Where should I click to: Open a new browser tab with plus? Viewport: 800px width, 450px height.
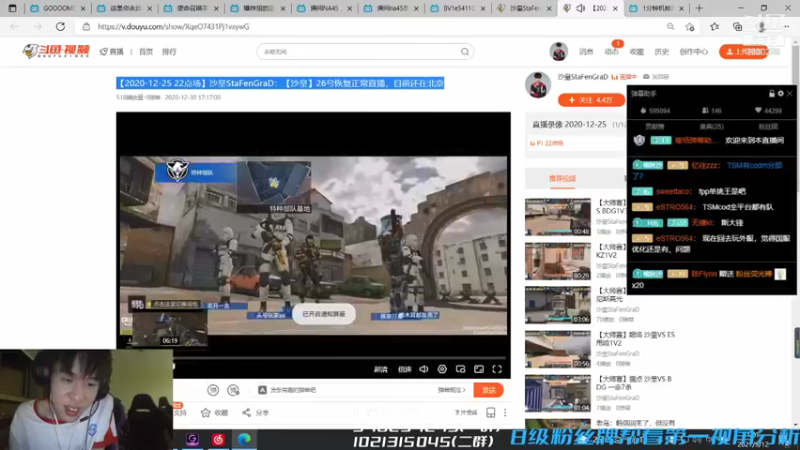point(699,8)
